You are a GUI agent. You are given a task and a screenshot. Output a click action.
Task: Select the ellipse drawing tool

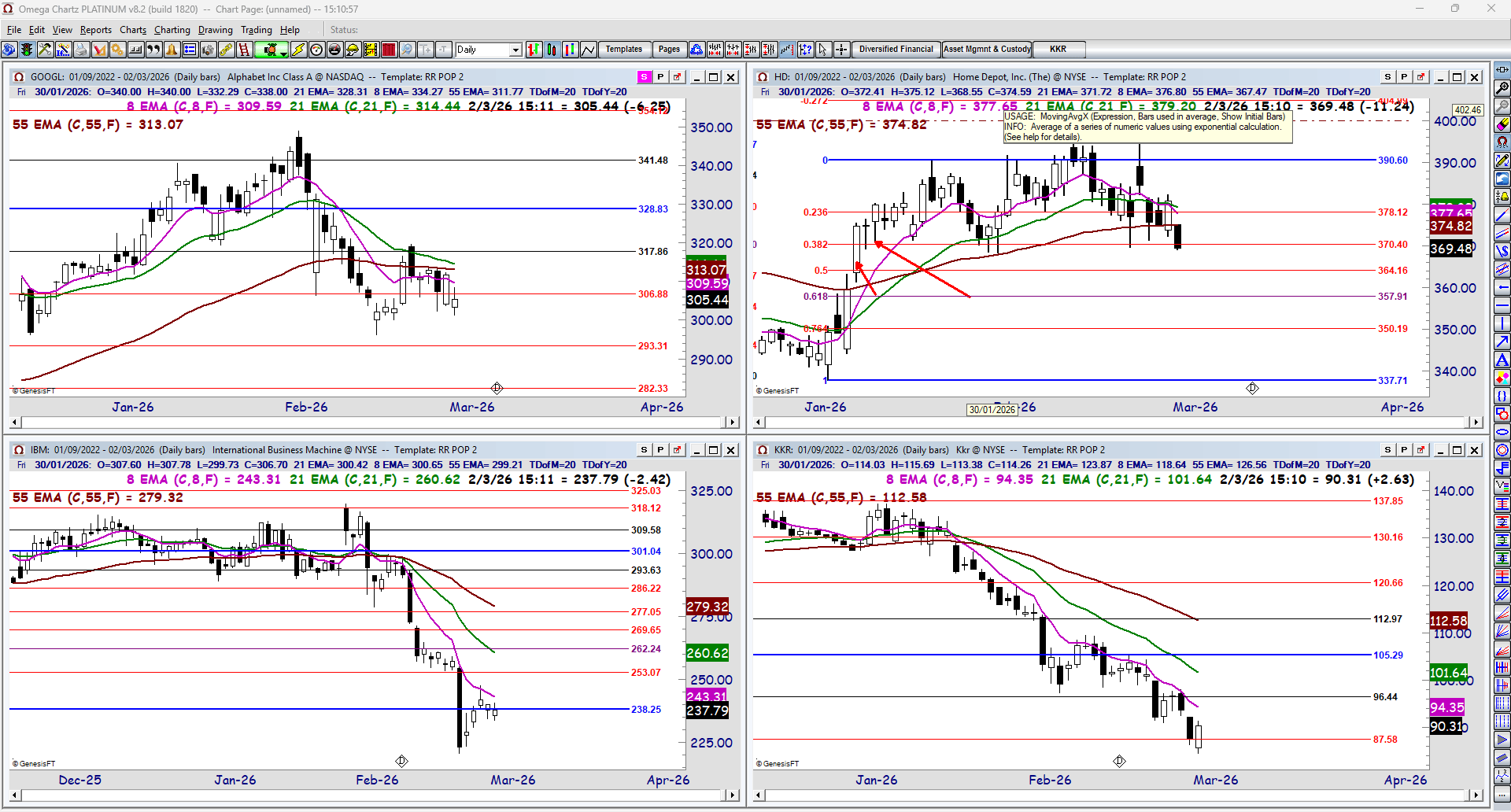[x=1502, y=432]
